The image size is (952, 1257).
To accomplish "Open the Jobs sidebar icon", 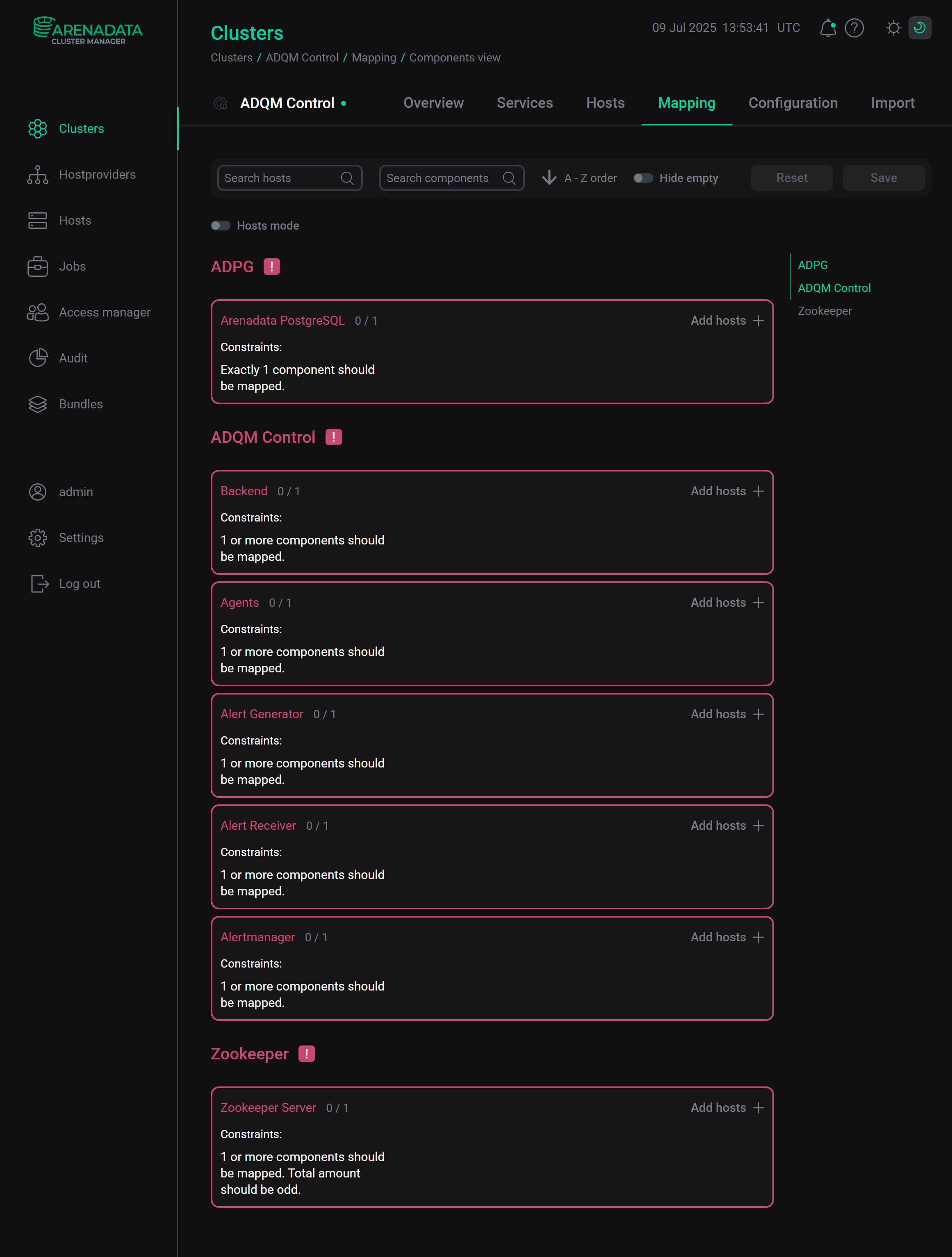I will [x=37, y=266].
